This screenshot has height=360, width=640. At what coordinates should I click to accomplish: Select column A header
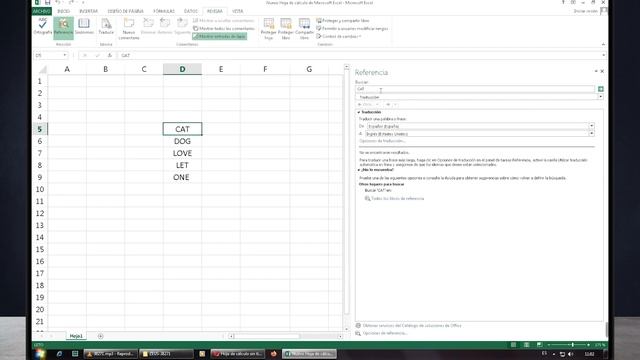pos(67,69)
